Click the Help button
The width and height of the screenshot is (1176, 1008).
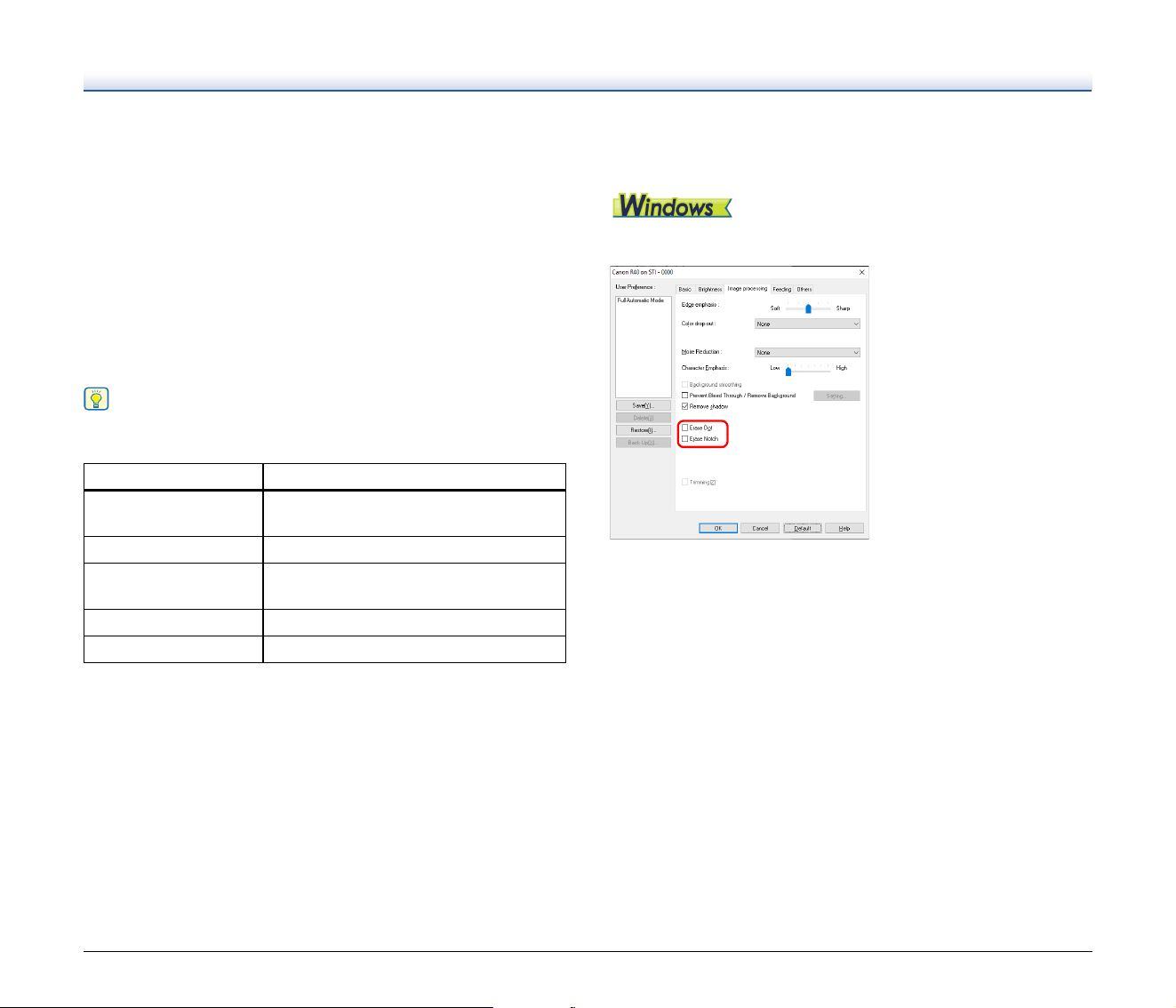(x=844, y=528)
